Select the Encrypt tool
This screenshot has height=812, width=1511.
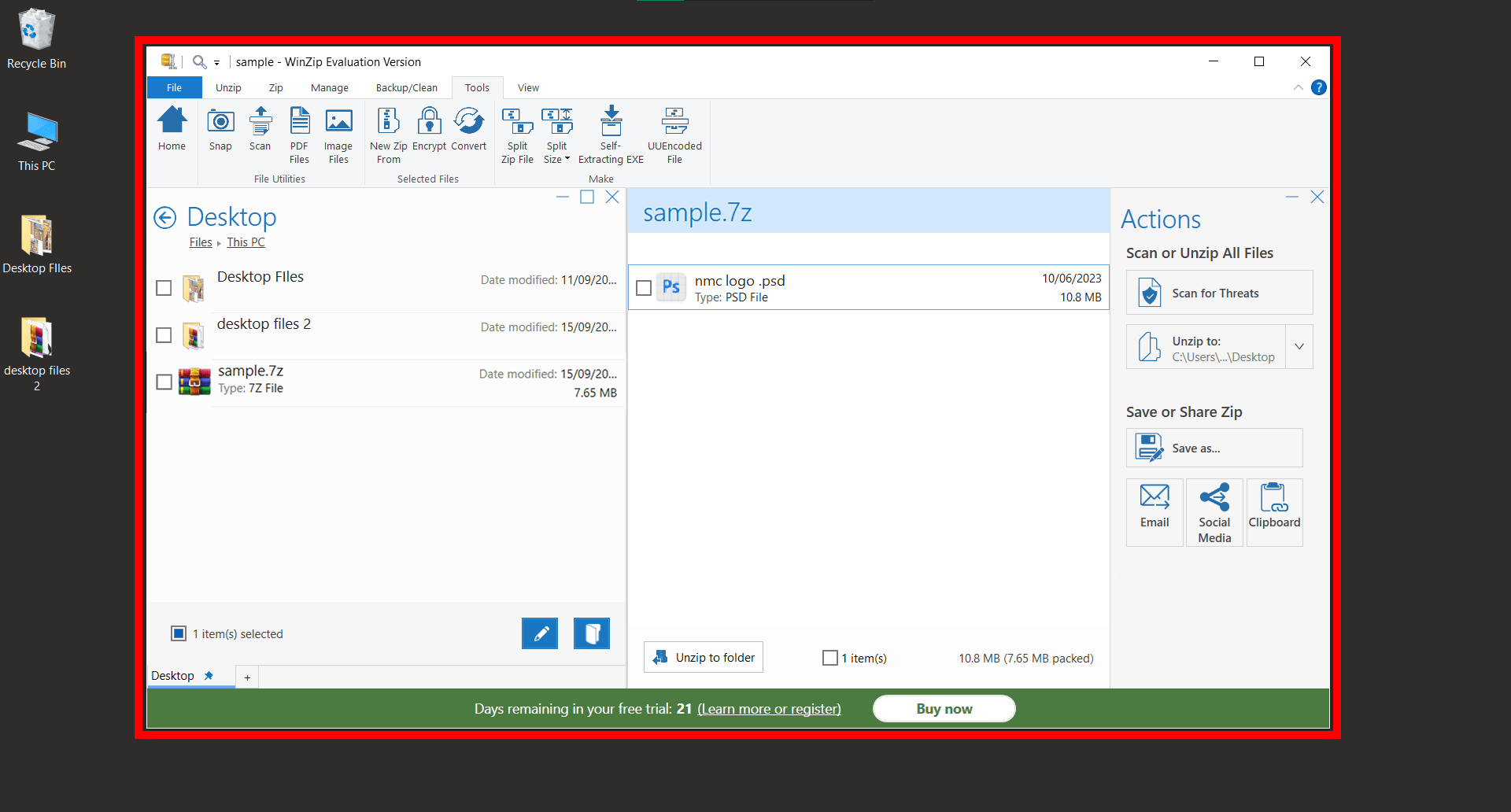click(429, 134)
